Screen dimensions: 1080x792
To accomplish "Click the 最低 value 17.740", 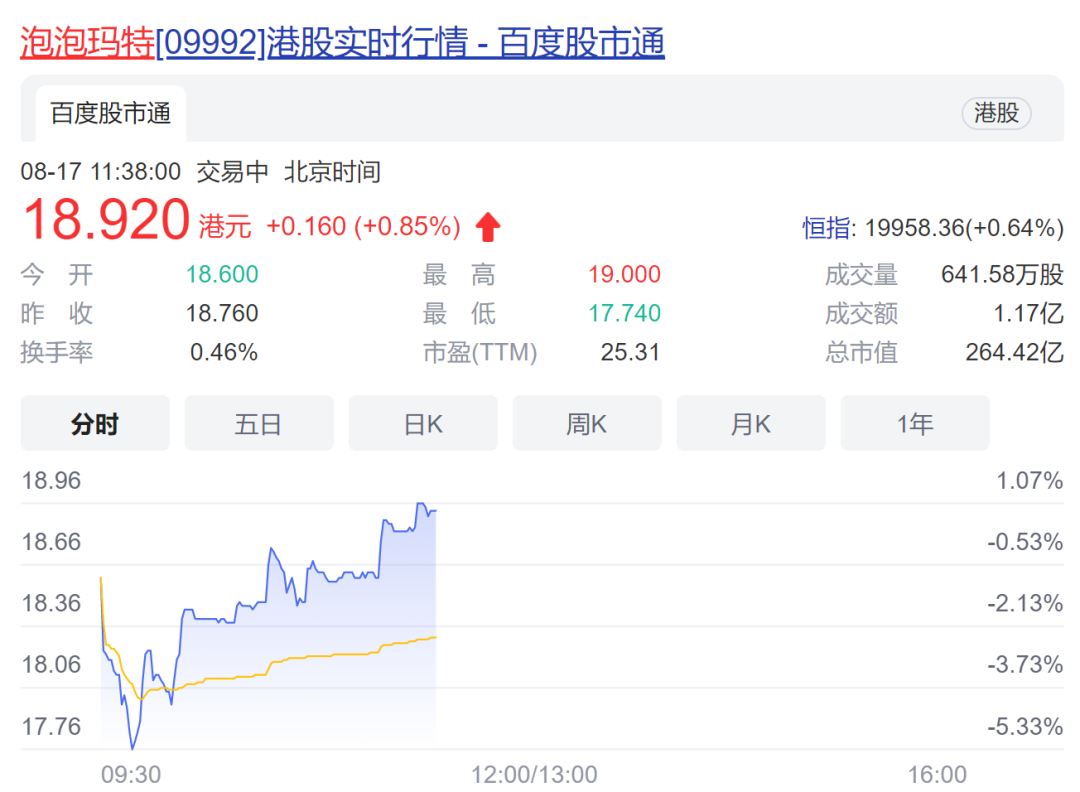I will pyautogui.click(x=624, y=314).
